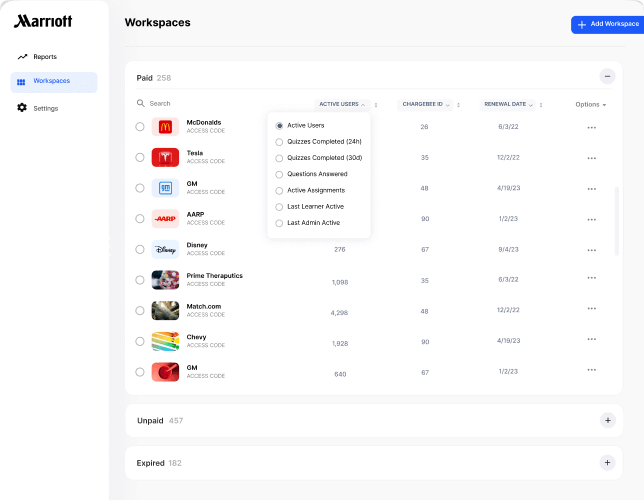This screenshot has width=644, height=500.
Task: Choose Questions Answered from column menu
Action: tap(279, 174)
